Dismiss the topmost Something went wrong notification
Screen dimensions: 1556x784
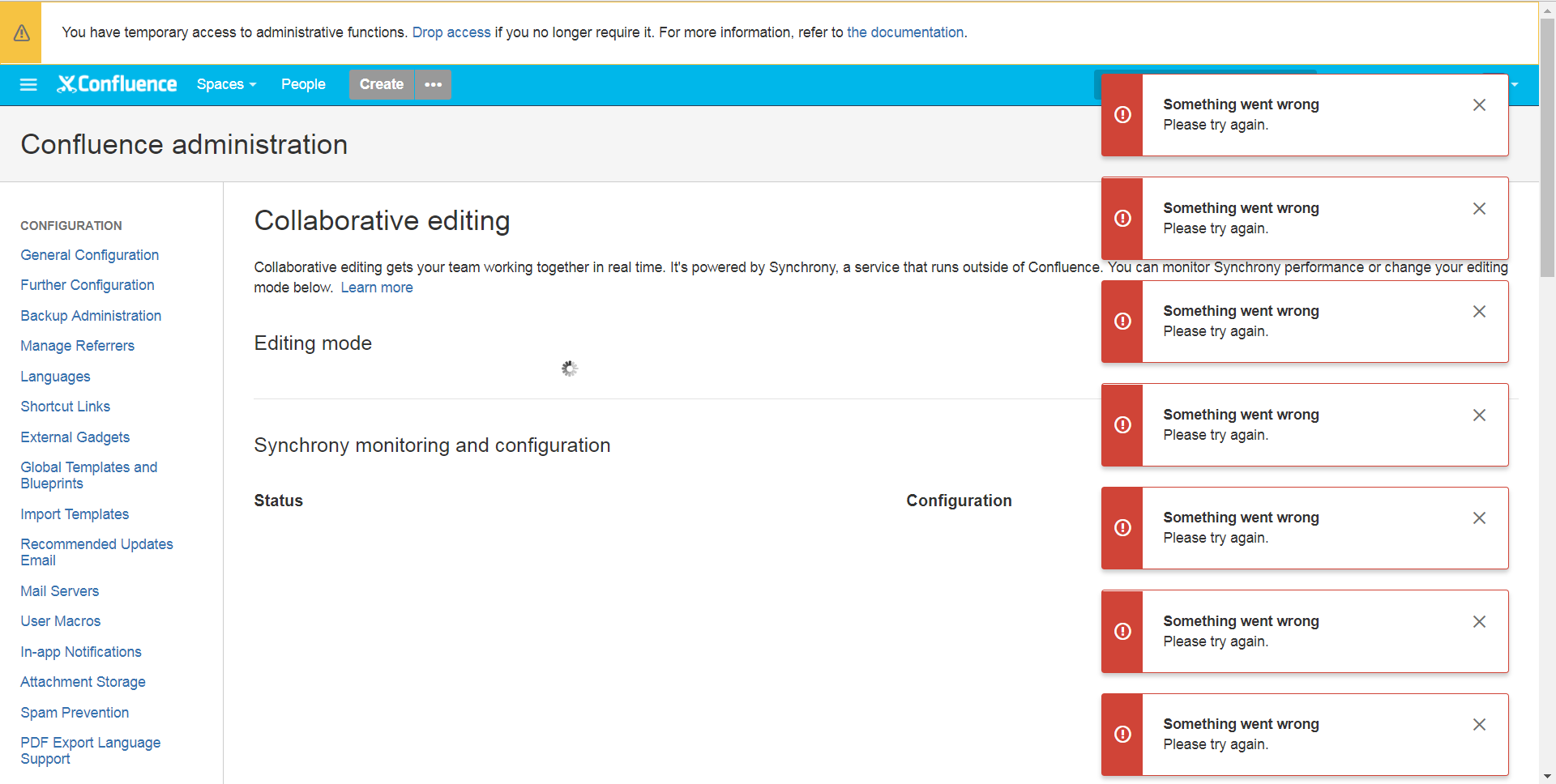click(1479, 105)
